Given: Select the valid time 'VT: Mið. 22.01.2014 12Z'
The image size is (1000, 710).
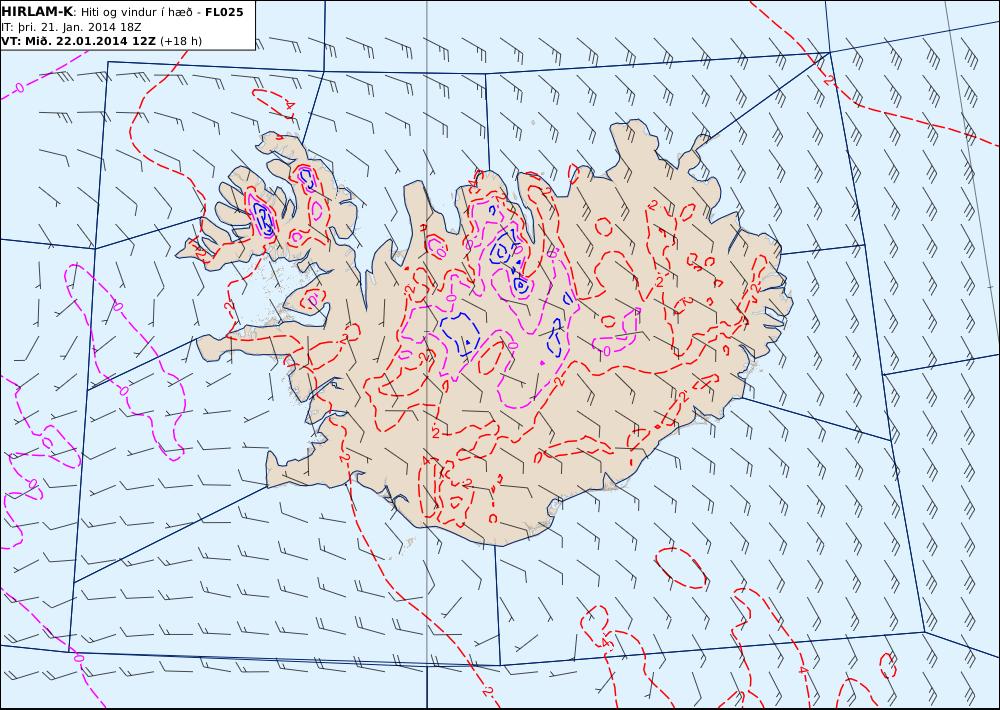Looking at the screenshot, I should (x=78, y=41).
